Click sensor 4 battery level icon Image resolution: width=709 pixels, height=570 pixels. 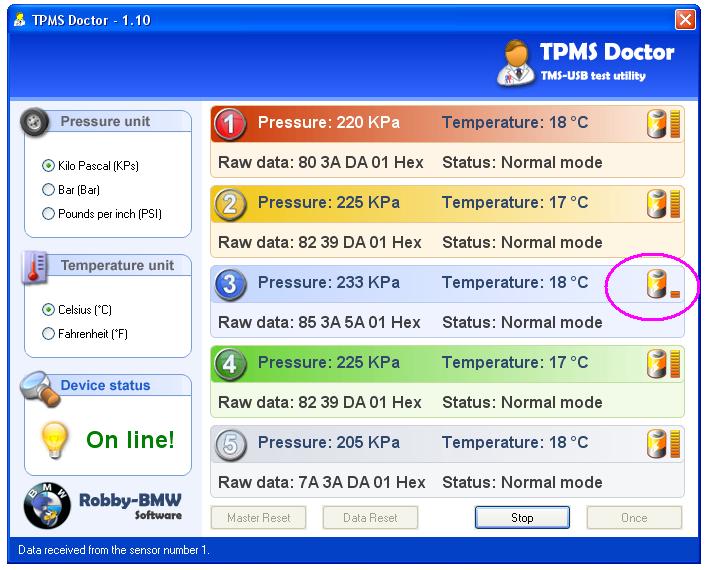point(663,363)
